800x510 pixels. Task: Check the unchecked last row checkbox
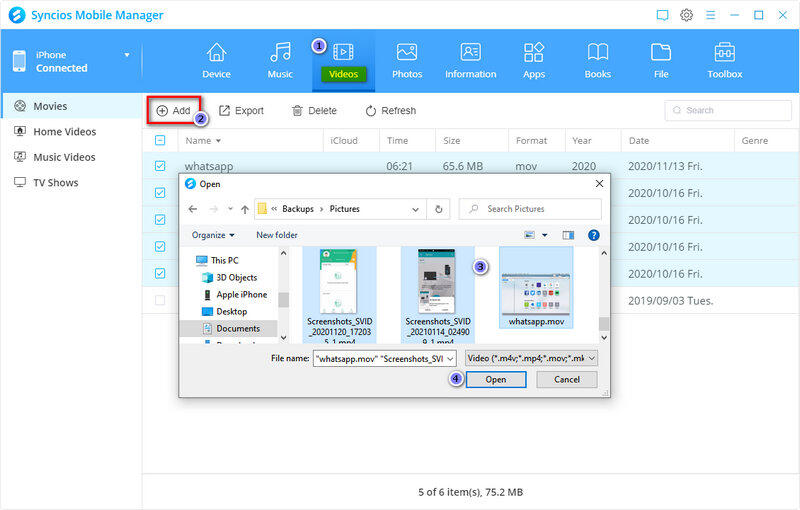(x=161, y=299)
